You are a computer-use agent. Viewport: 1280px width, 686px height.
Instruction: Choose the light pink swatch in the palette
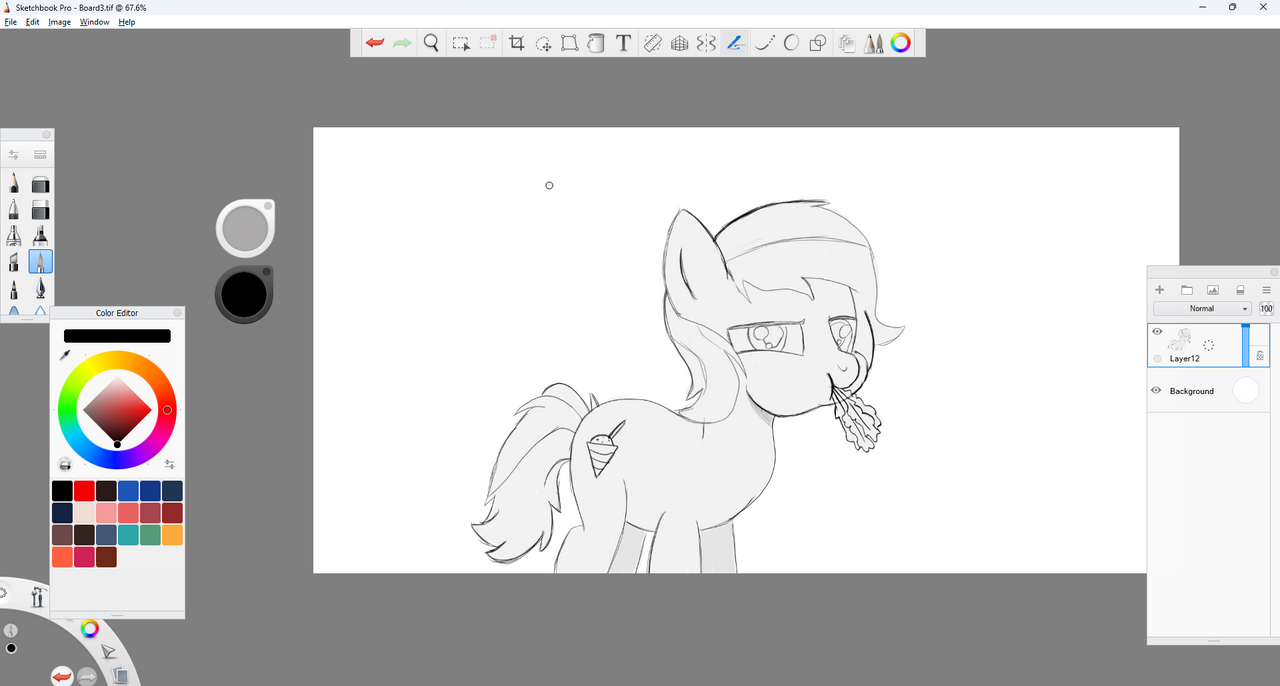106,513
